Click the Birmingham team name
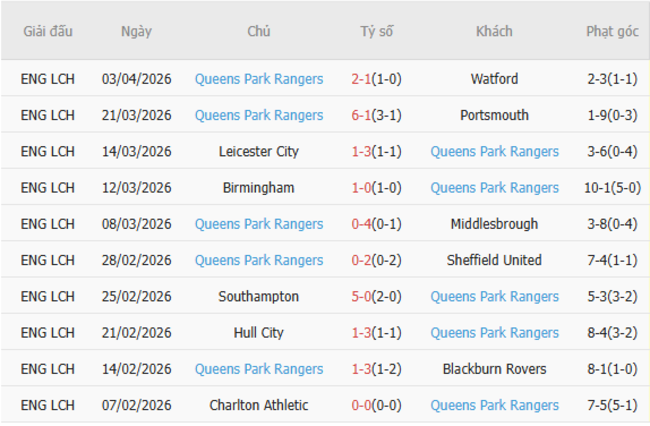Viewport: 650px width, 426px height. 258,188
